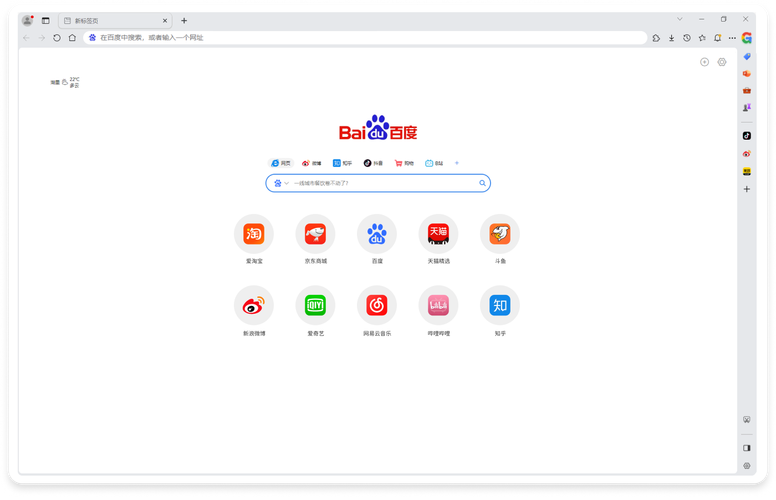Open the weather widget showing 22°C
Screen dimensions: 776x500
tap(65, 82)
